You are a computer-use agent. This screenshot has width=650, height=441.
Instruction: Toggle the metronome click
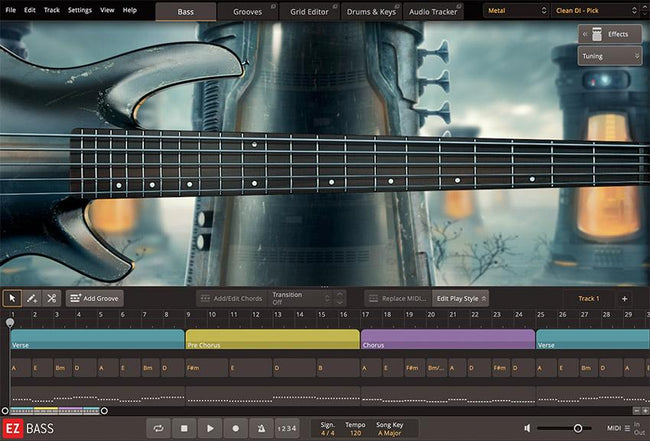261,428
